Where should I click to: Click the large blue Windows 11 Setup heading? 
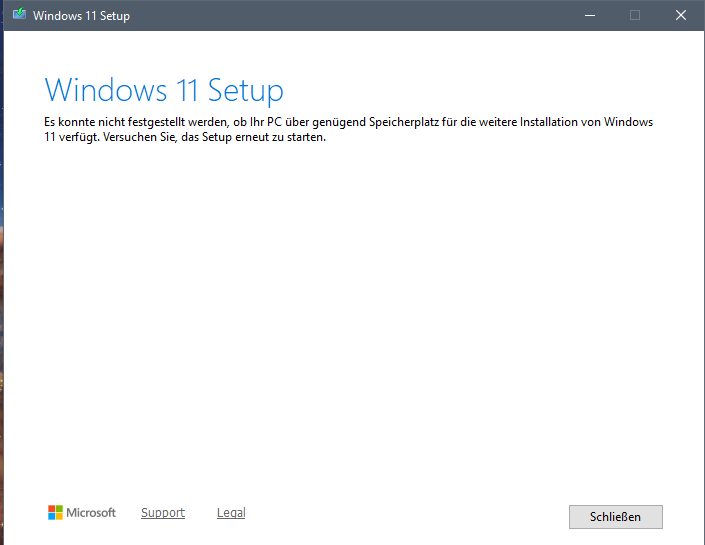pos(164,90)
